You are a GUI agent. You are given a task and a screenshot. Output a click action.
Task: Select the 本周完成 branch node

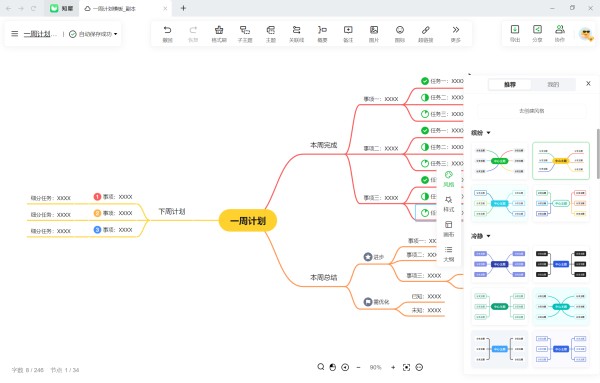point(323,145)
